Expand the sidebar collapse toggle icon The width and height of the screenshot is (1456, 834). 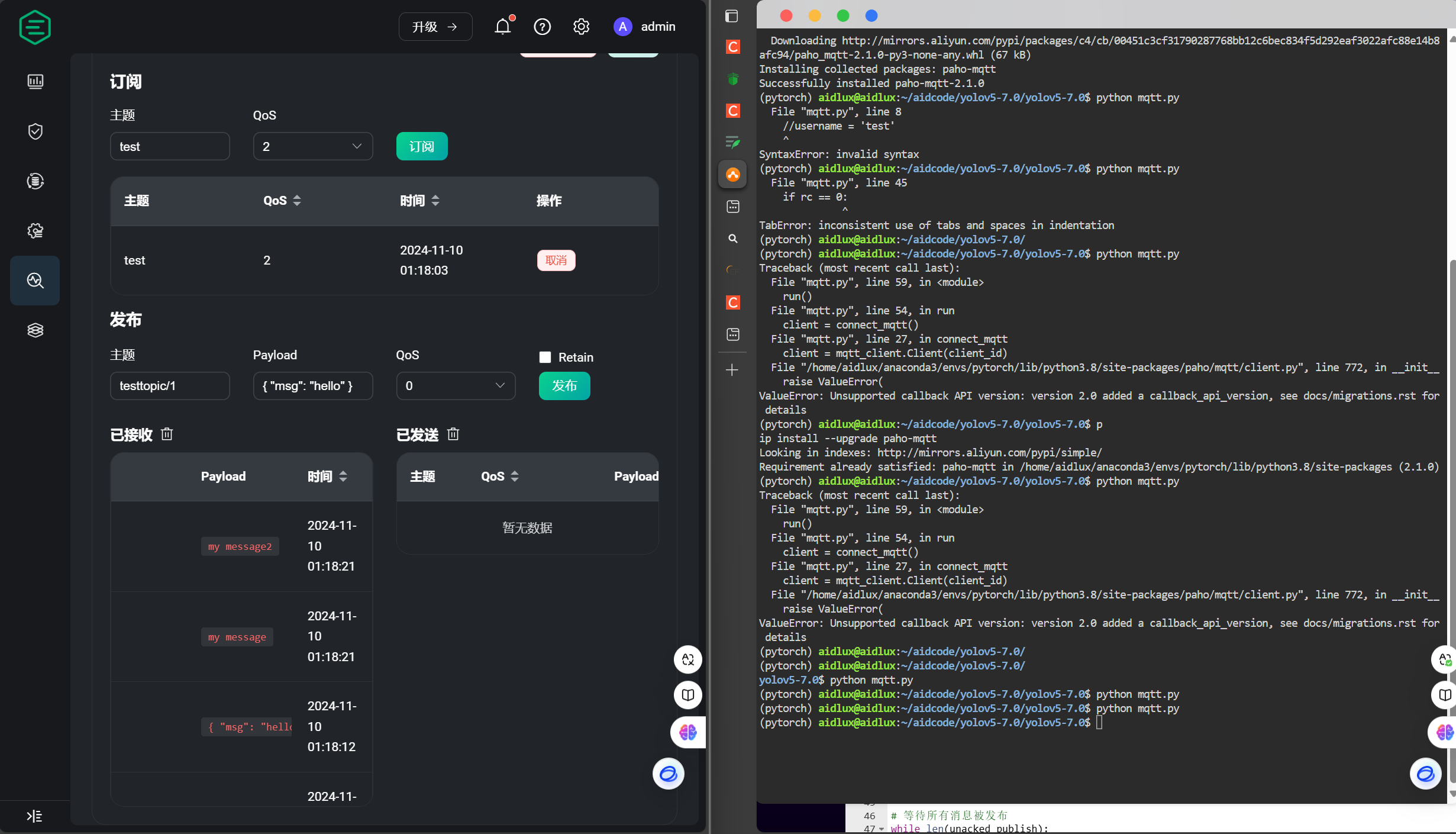(x=34, y=816)
